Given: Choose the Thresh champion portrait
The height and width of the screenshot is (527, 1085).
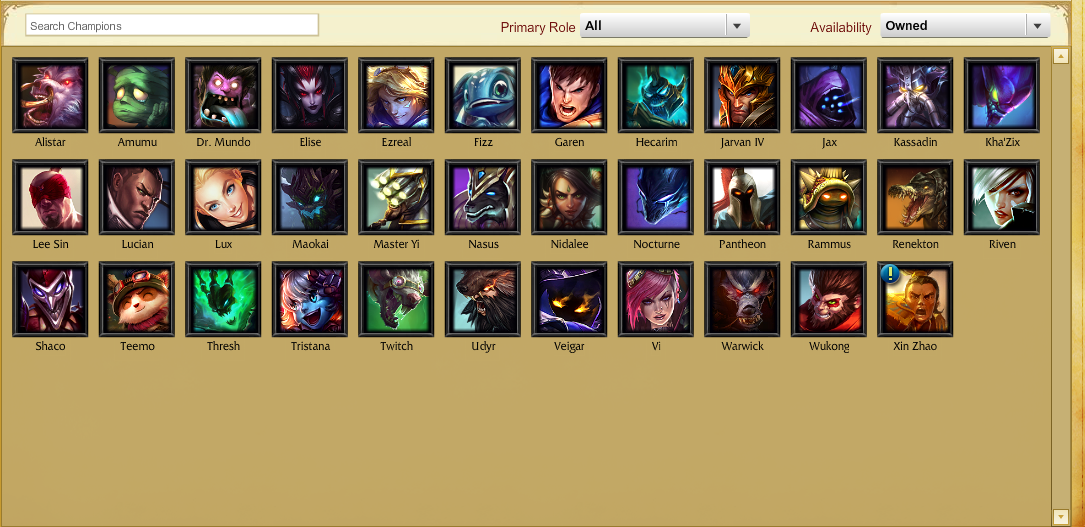Looking at the screenshot, I should coord(224,299).
